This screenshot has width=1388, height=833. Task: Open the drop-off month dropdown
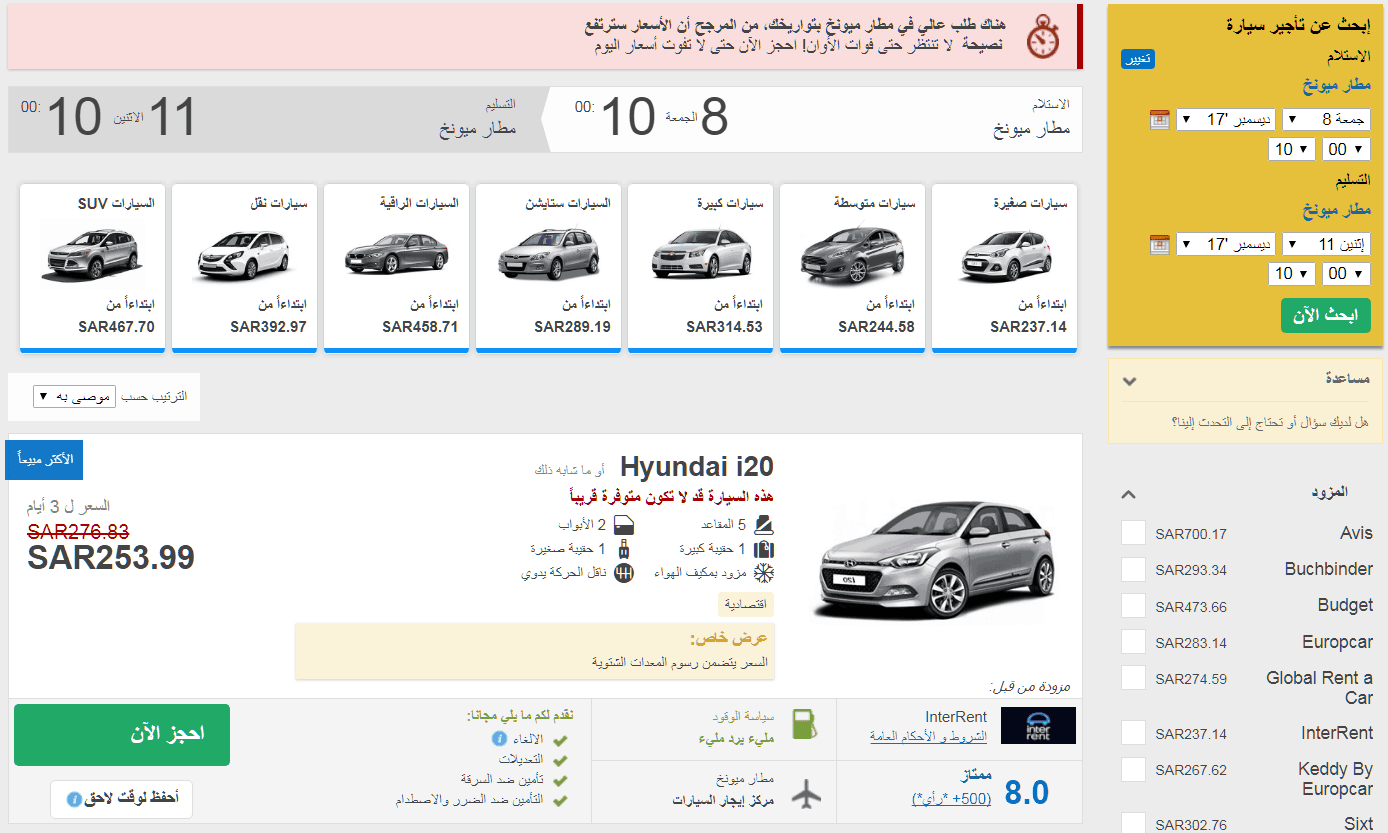[x=1226, y=244]
